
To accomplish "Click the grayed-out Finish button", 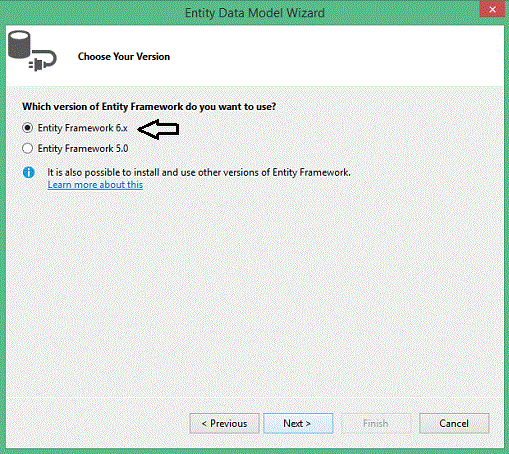I will tap(376, 423).
